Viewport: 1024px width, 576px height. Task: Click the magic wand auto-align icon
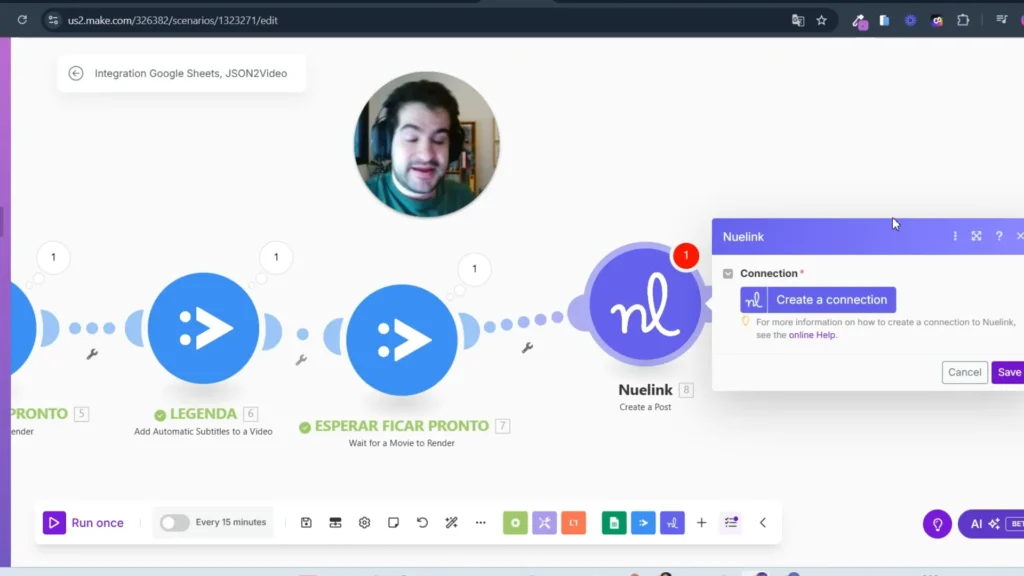(451, 522)
